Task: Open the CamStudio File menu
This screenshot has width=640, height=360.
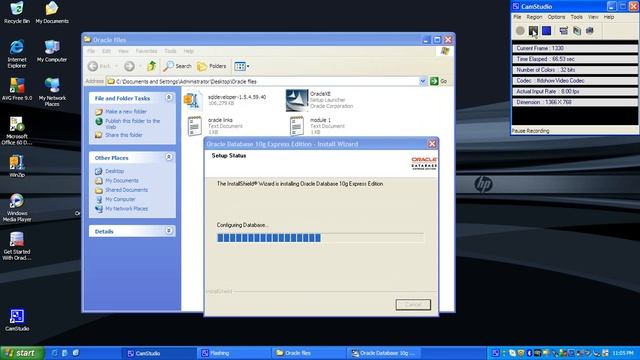Action: [517, 17]
